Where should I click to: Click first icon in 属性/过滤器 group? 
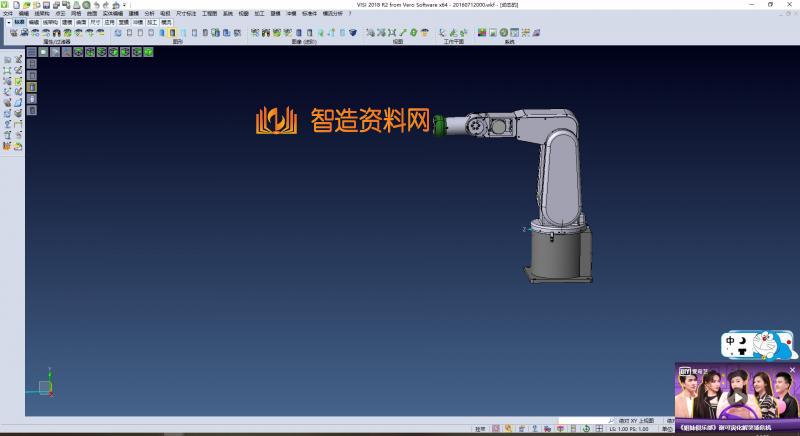[13, 33]
